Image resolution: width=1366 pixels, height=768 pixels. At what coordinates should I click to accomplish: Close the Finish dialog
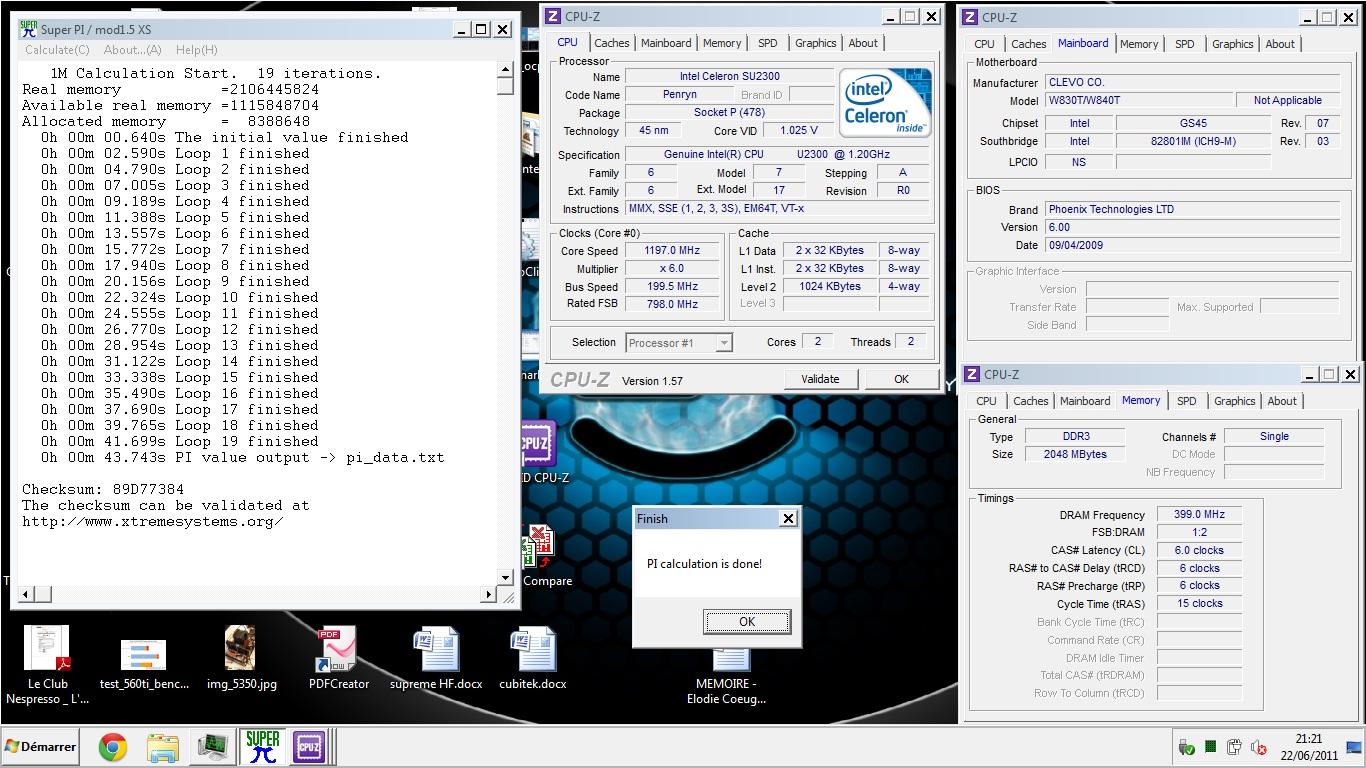(788, 518)
